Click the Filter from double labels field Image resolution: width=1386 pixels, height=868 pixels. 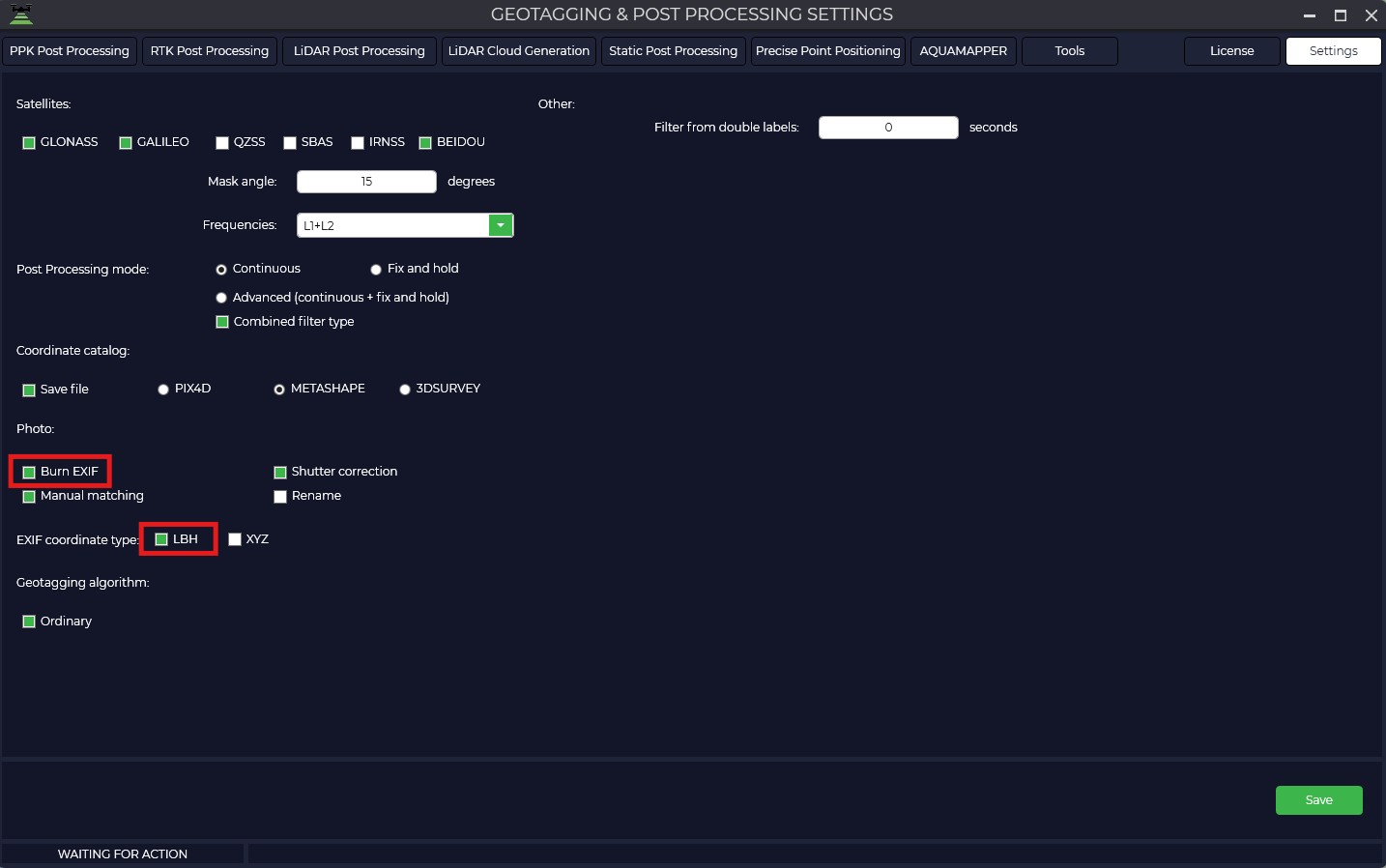888,128
